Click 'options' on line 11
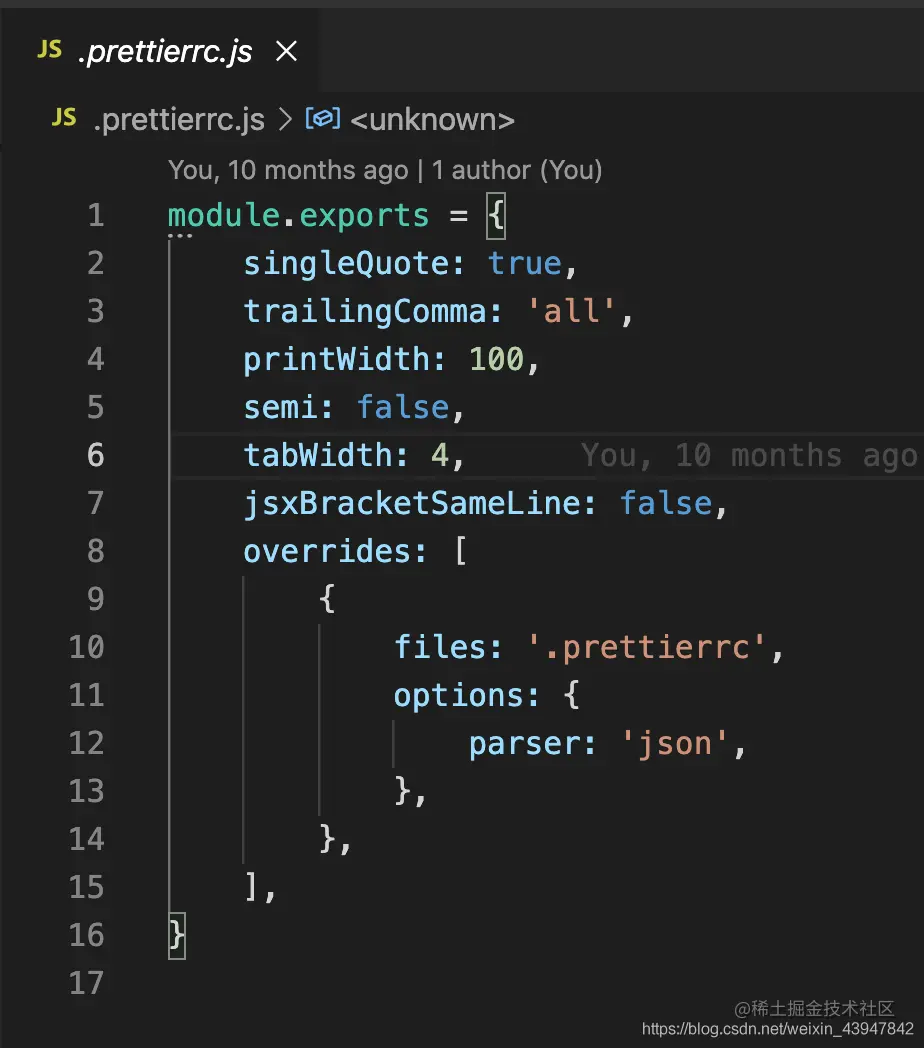Viewport: 924px width, 1048px height. (459, 696)
